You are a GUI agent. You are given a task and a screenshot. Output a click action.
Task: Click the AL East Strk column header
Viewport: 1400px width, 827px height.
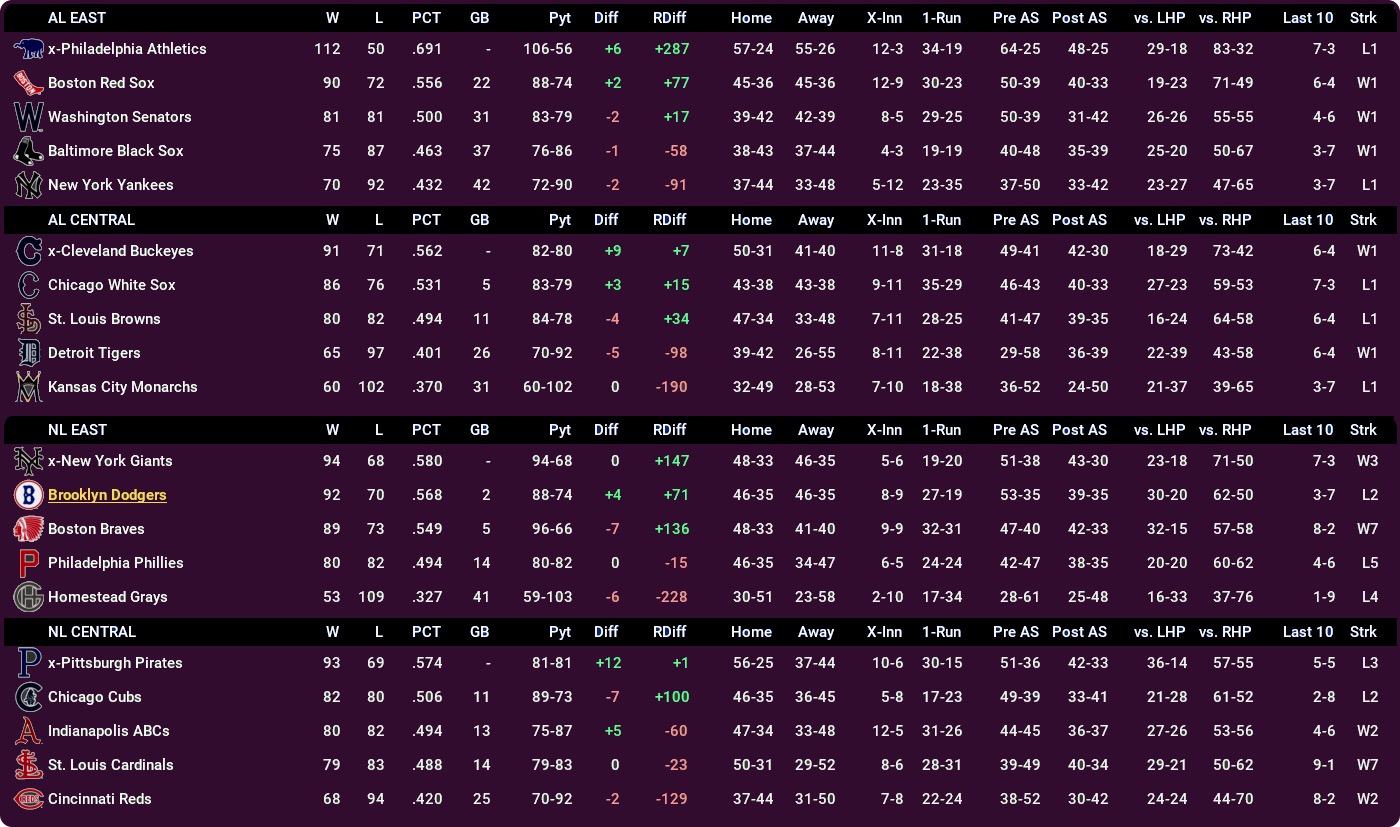click(x=1363, y=18)
